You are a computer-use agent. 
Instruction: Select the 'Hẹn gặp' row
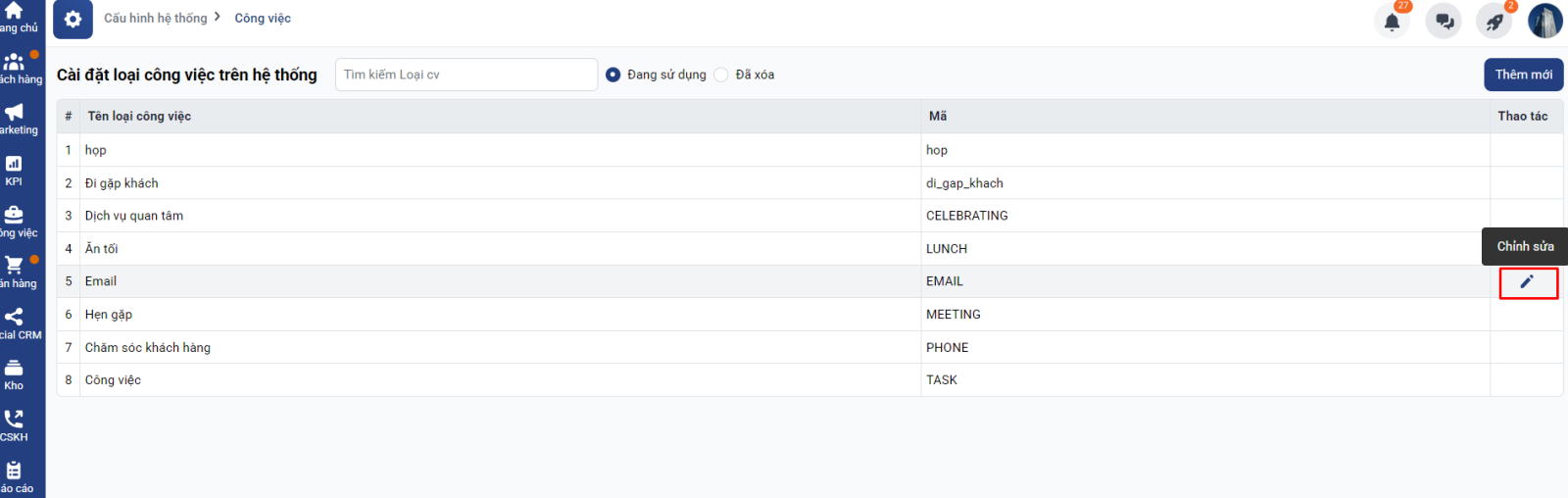pyautogui.click(x=109, y=315)
